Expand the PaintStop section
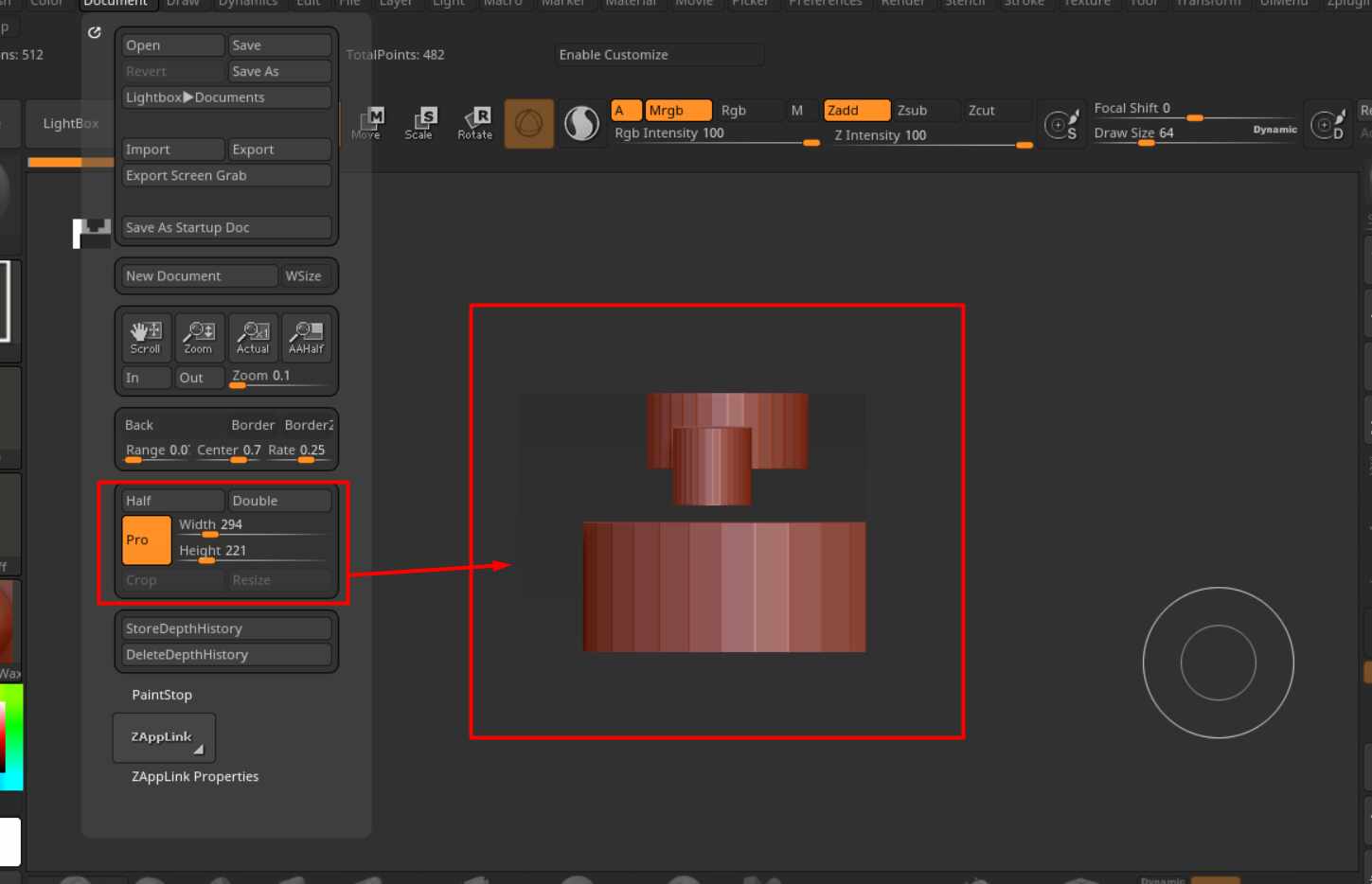 tap(162, 695)
